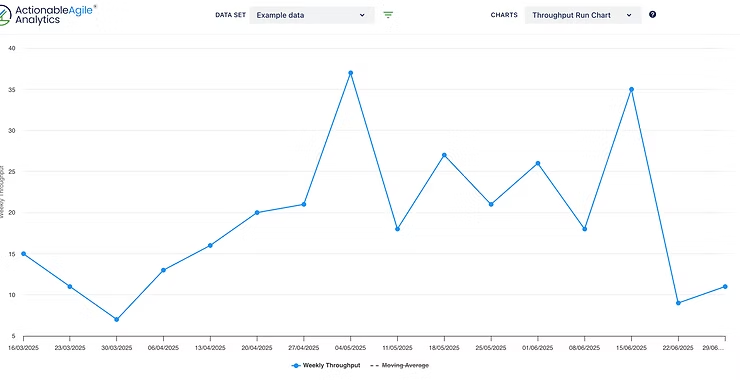Click the DATA SET label
Screen dimensions: 740x380
point(230,15)
